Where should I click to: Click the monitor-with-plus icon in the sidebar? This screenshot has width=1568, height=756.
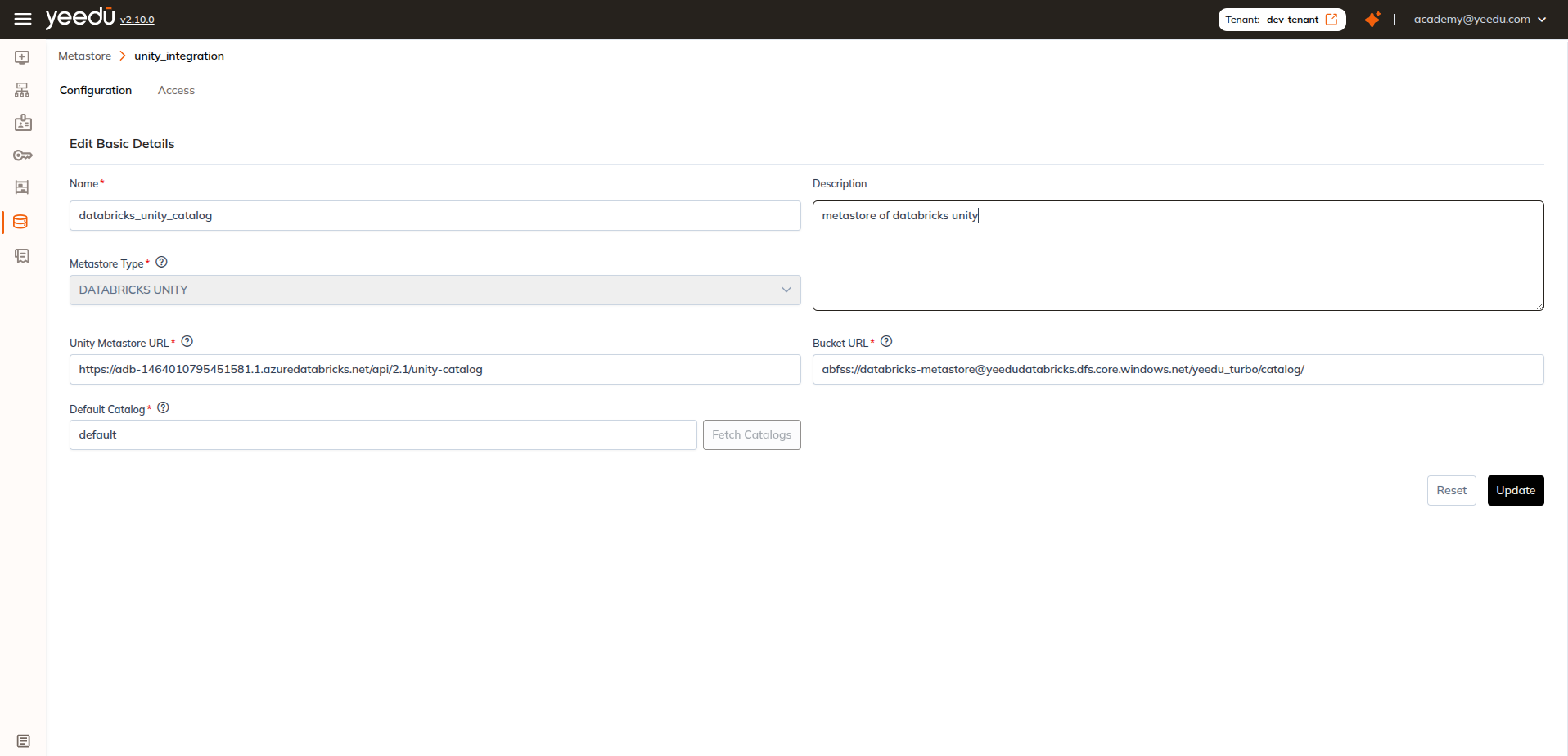pyautogui.click(x=22, y=57)
